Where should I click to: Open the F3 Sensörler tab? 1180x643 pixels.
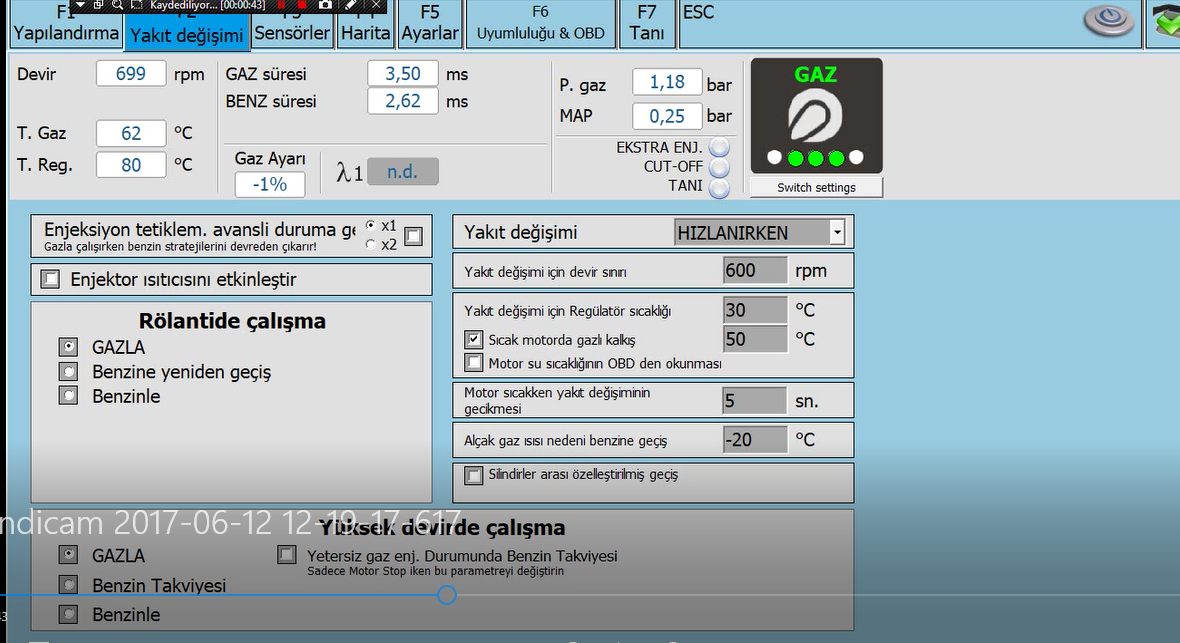[x=292, y=24]
